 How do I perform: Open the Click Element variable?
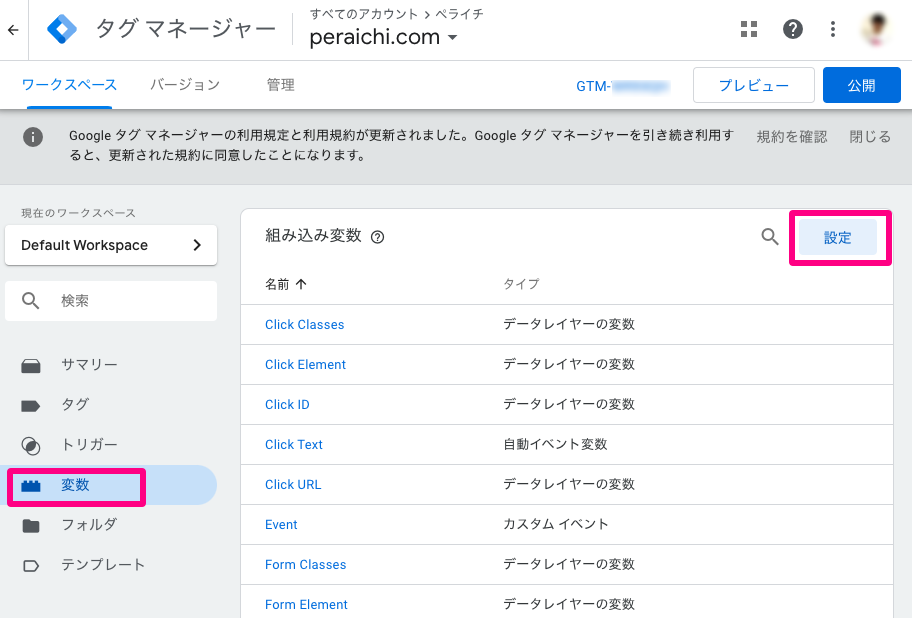coord(305,365)
